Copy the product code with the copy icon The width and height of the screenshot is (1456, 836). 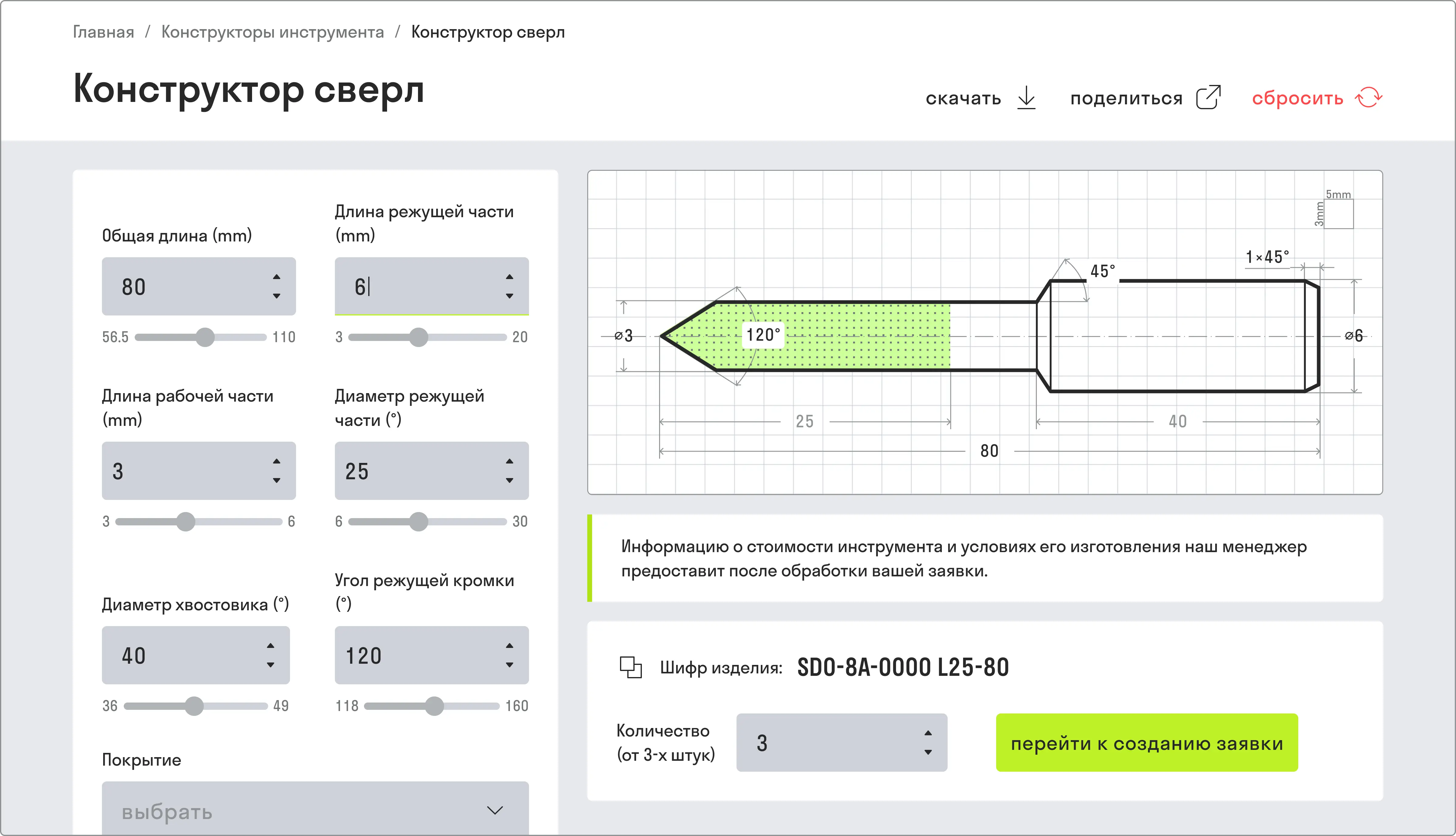(x=630, y=667)
